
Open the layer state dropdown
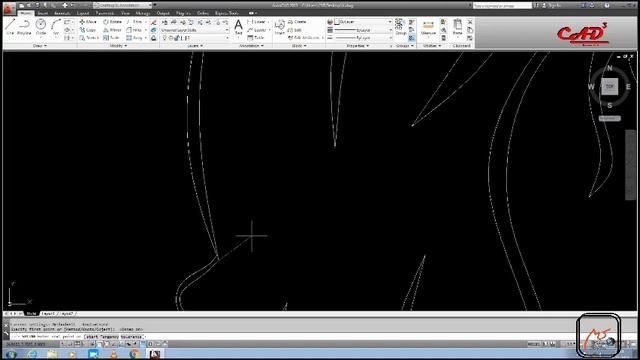195,30
